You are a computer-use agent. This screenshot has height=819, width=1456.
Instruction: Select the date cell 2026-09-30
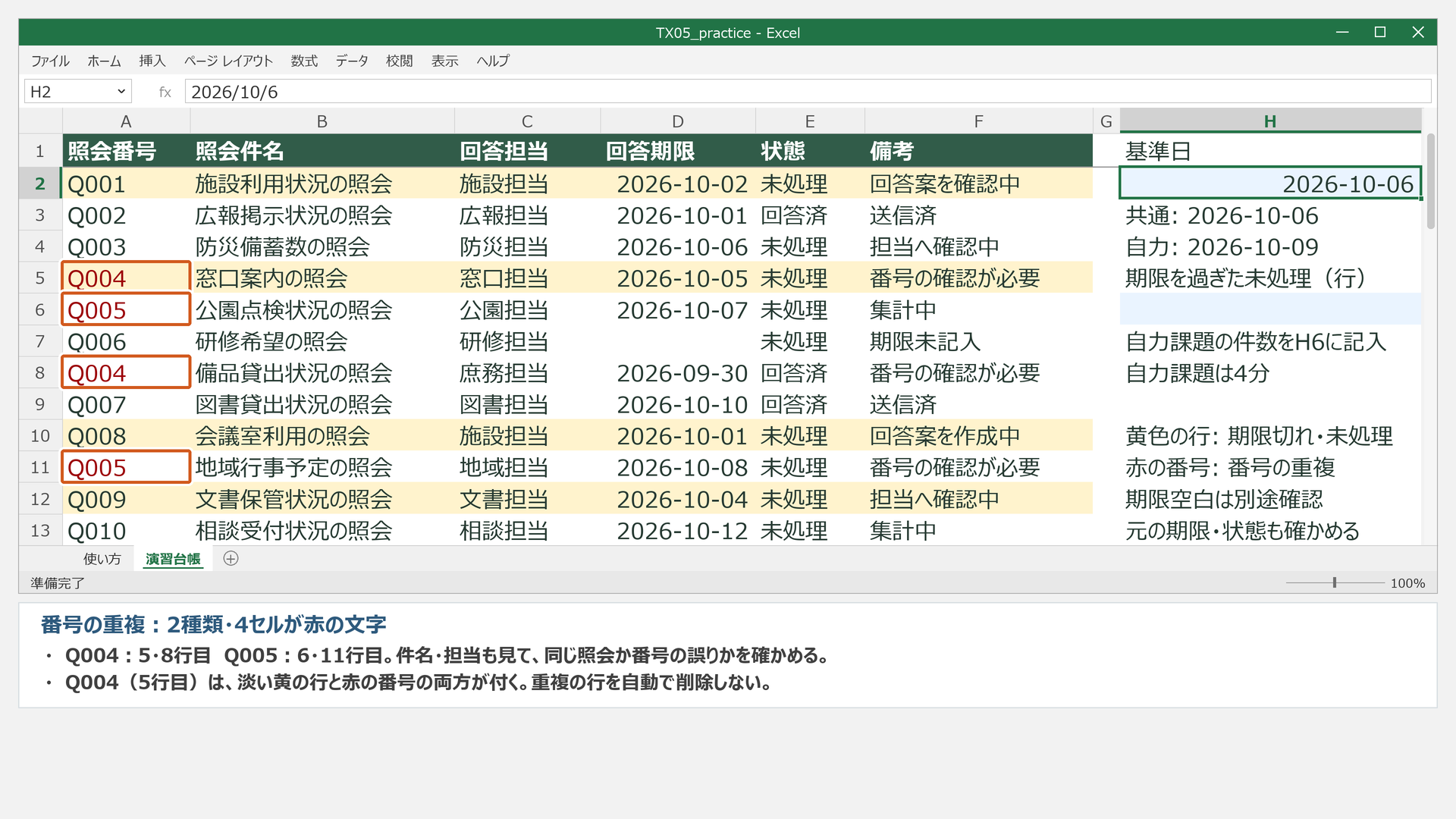[678, 373]
